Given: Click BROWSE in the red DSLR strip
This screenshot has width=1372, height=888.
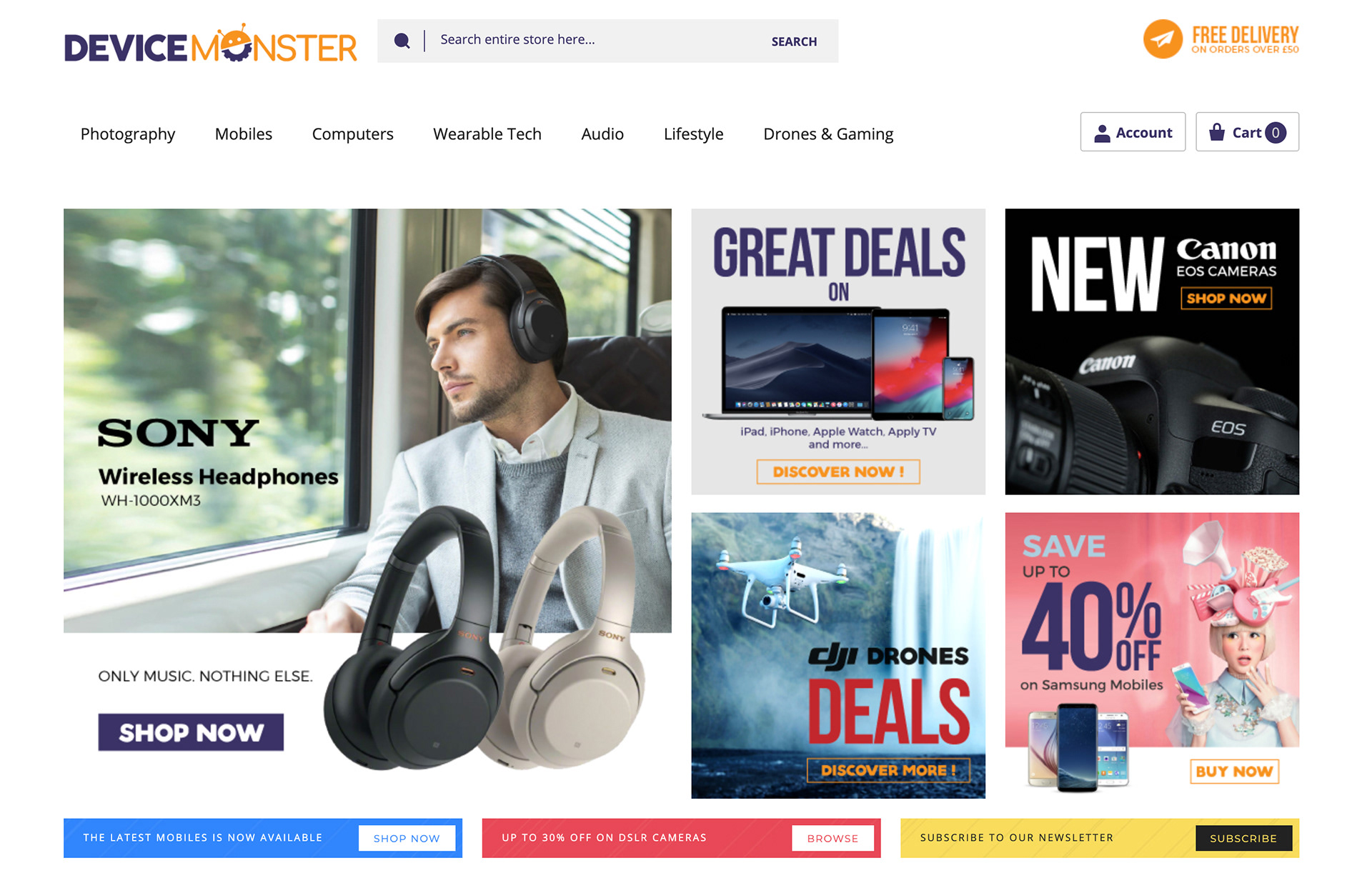Looking at the screenshot, I should (832, 838).
